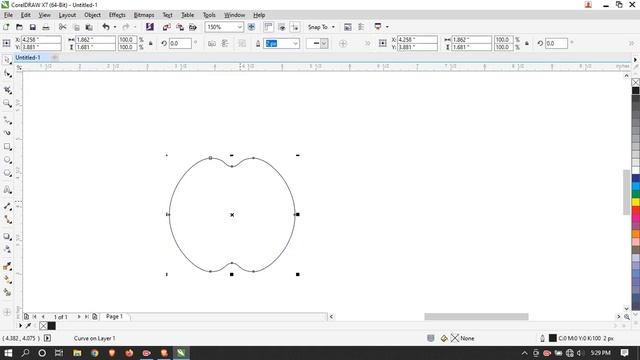Open the zoom level dropdown at 150%
The width and height of the screenshot is (640, 360).
pos(239,27)
